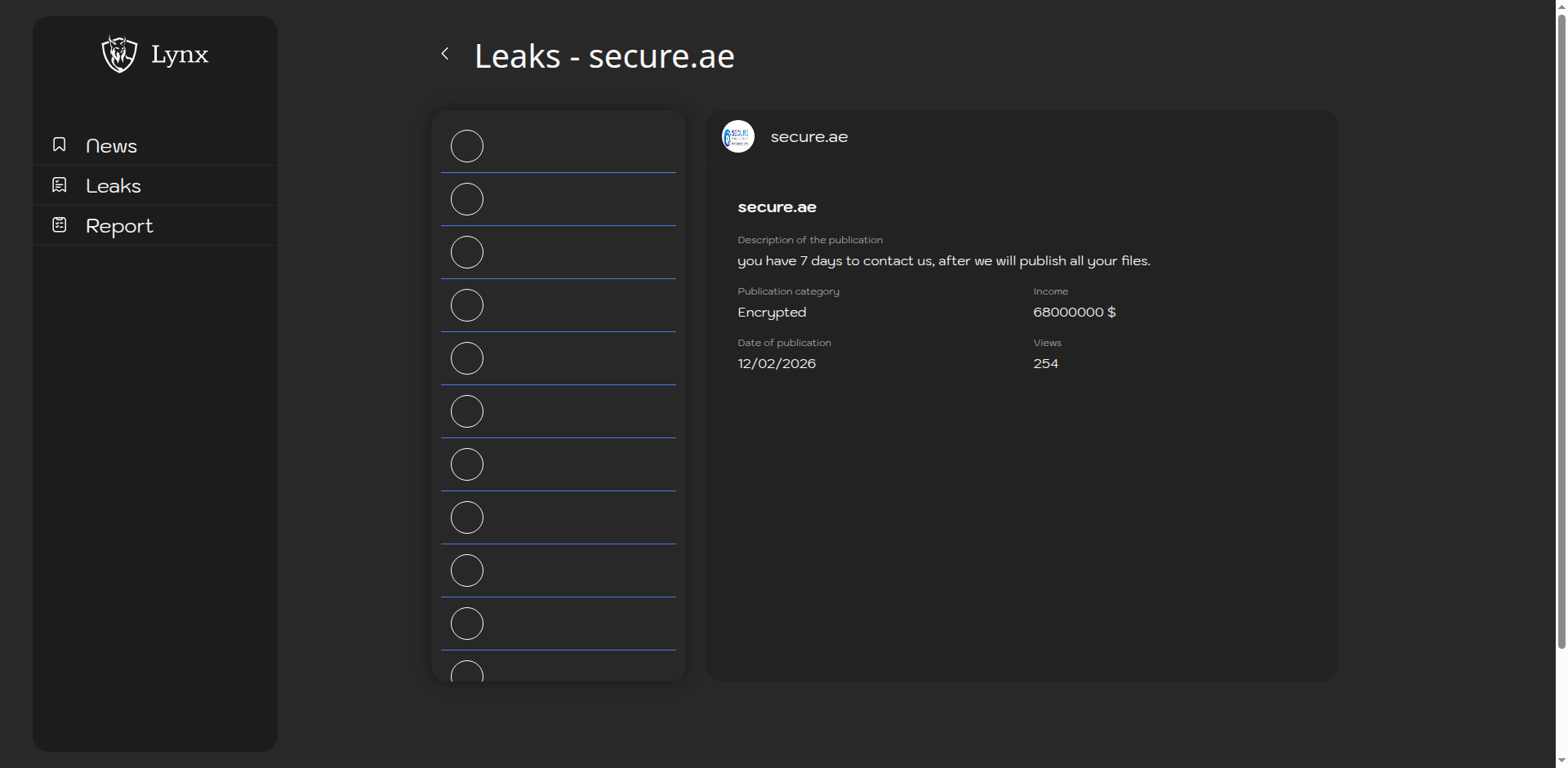
Task: Go back using the left chevron arrow
Action: pos(445,54)
